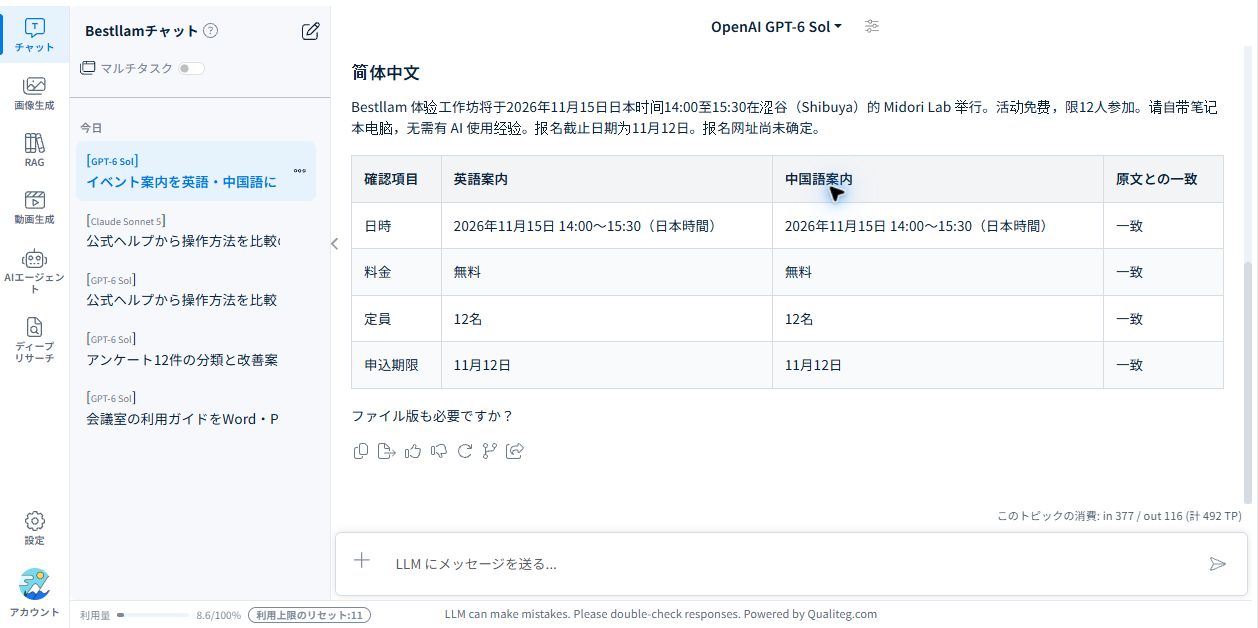Viewport: 1258px width, 628px height.
Task: Collapse the chat list panel arrow
Action: tap(334, 243)
